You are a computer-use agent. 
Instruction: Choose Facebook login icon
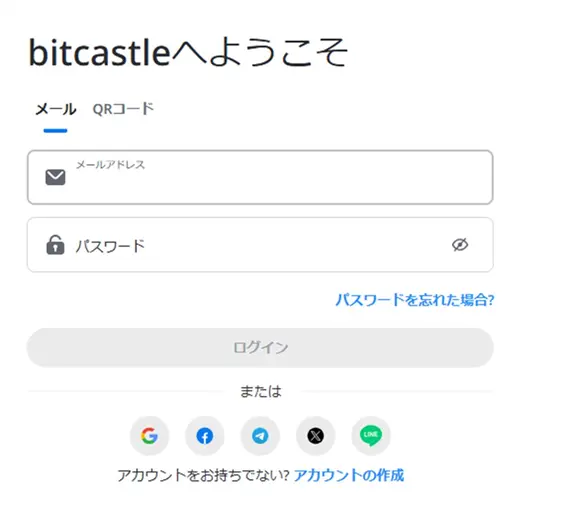point(205,436)
